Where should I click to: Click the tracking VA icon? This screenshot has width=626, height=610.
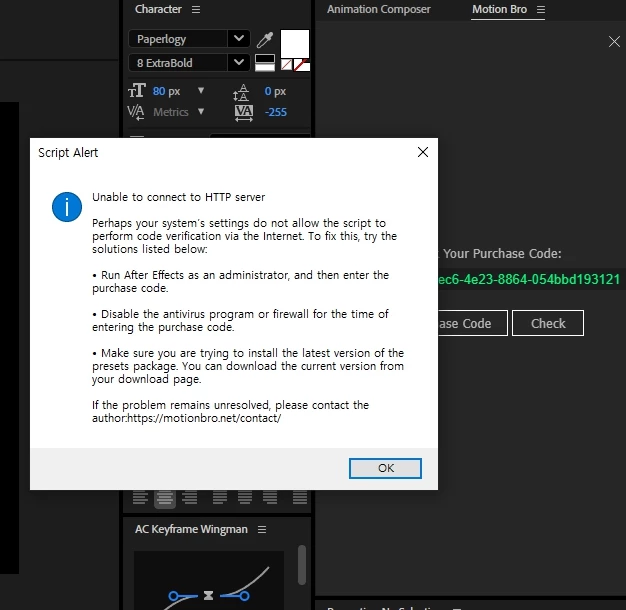point(244,113)
